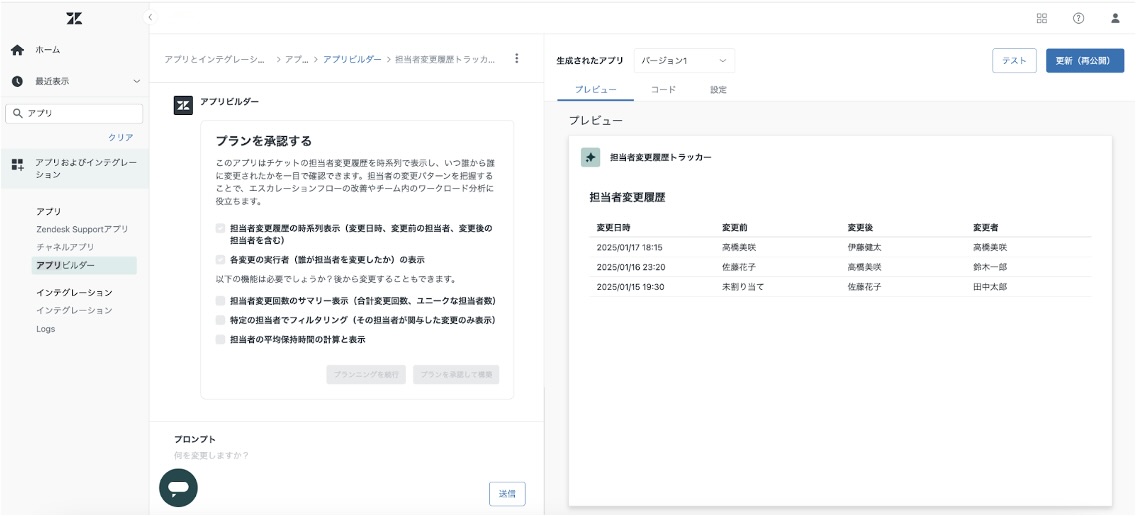Click the help question mark icon
1136x516 pixels.
(x=1078, y=18)
